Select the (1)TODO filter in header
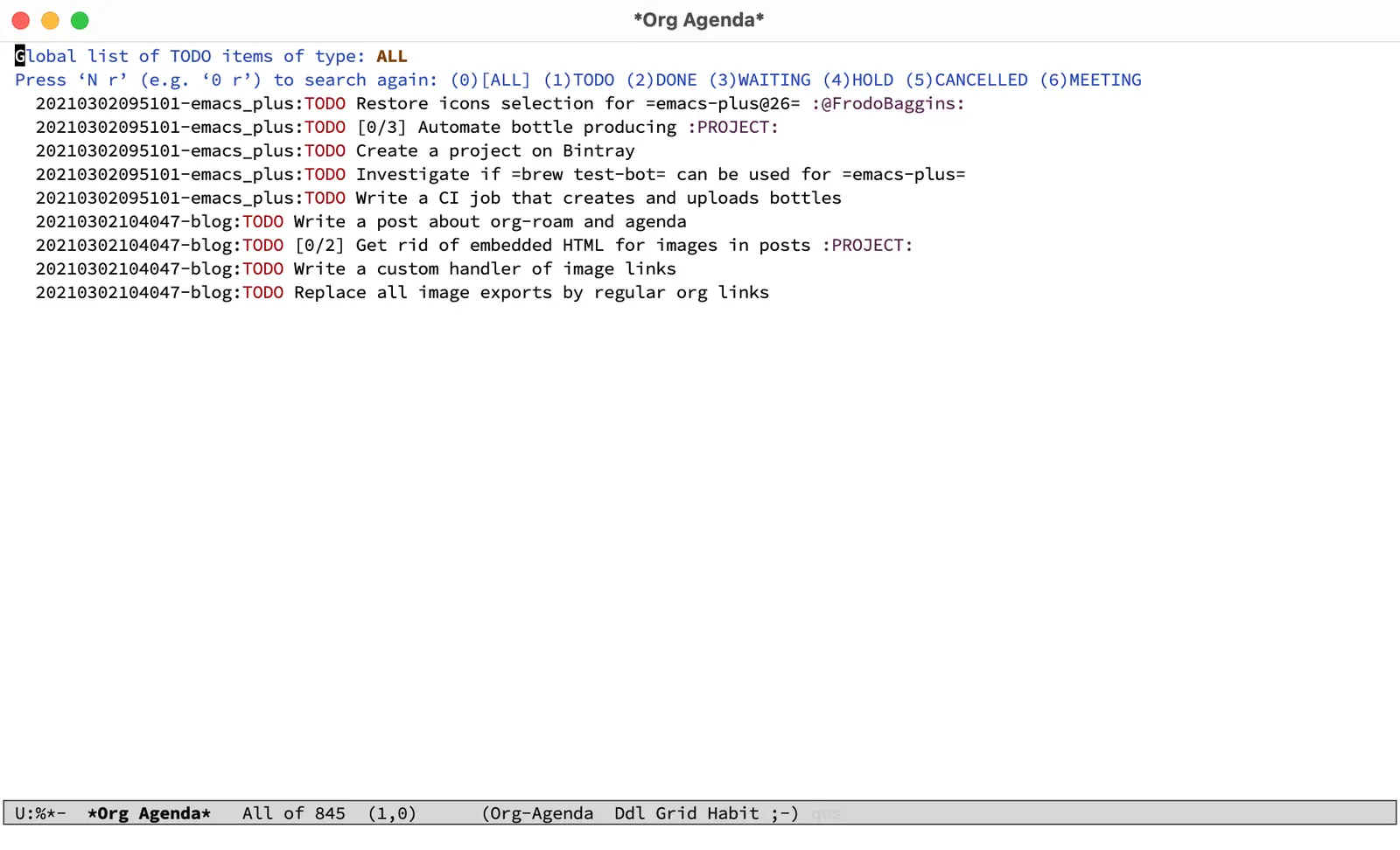The width and height of the screenshot is (1400, 850). coord(578,80)
